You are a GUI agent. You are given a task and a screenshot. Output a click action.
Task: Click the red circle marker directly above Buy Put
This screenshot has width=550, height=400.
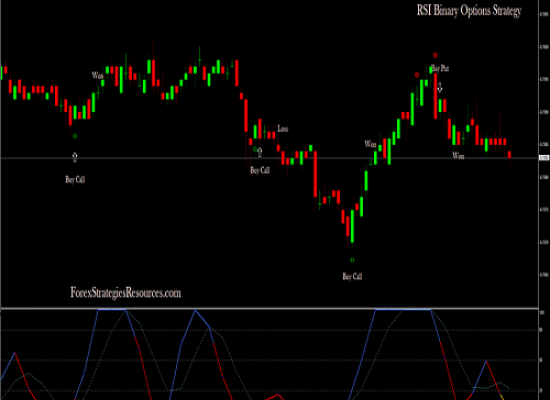pos(435,55)
